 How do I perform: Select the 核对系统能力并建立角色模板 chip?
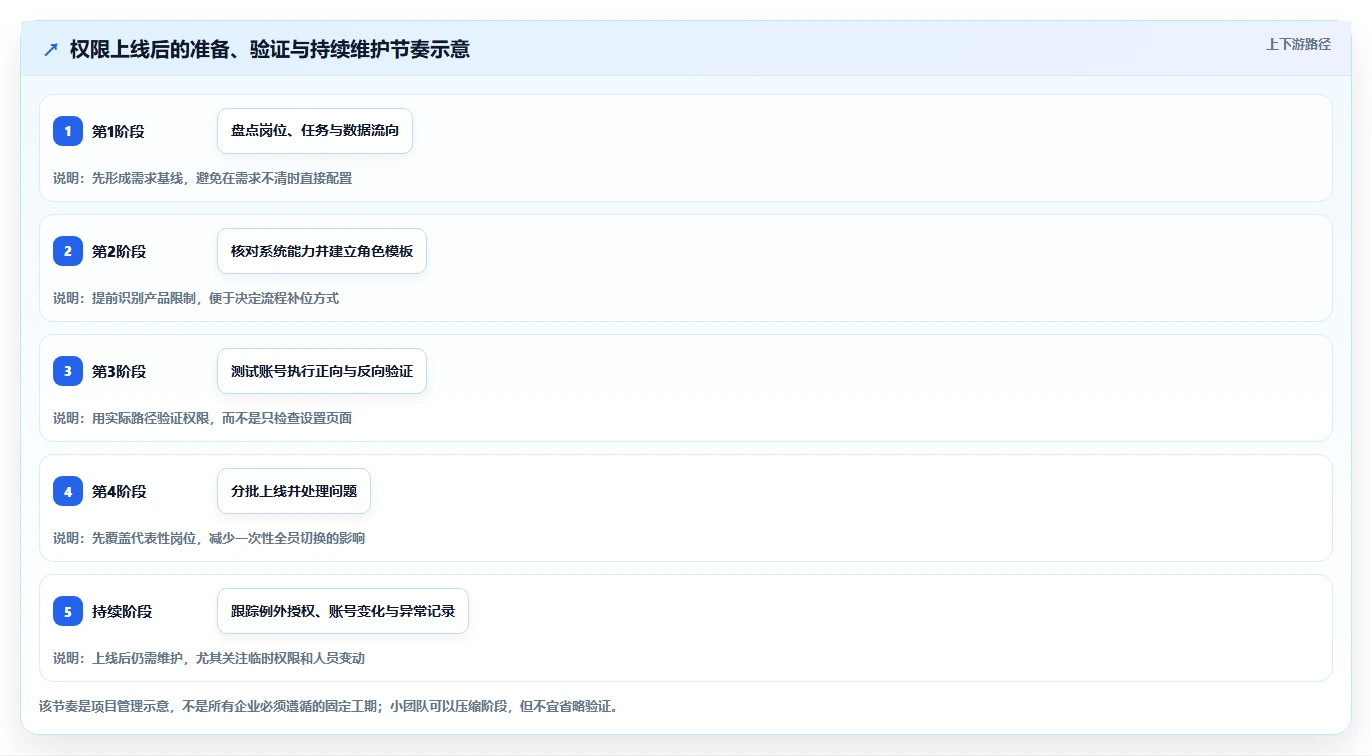pyautogui.click(x=322, y=251)
